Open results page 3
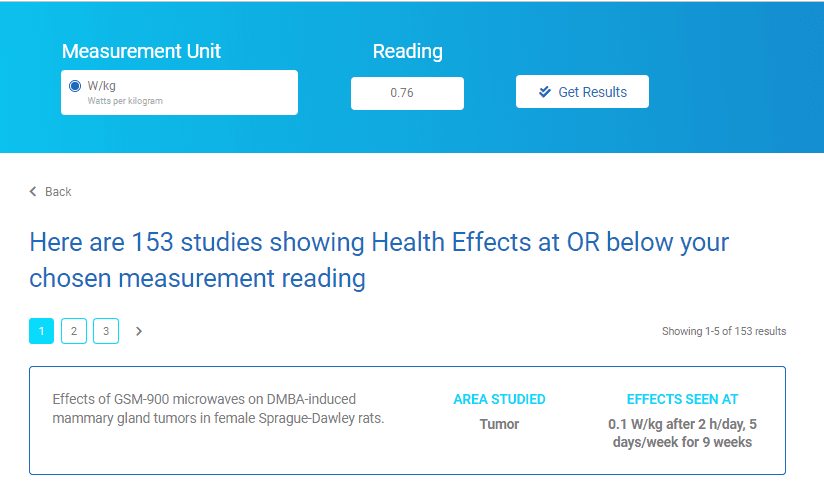The width and height of the screenshot is (824, 490). click(106, 331)
